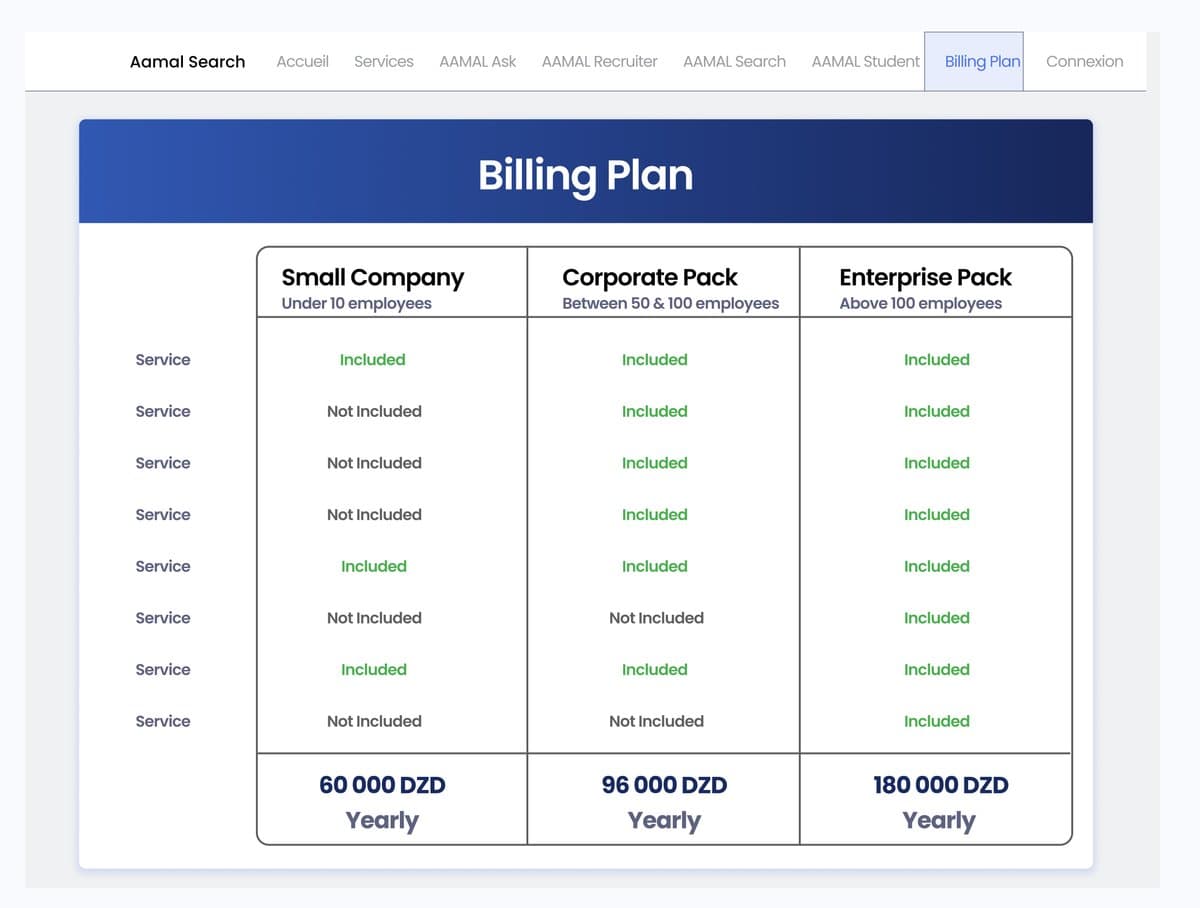The image size is (1200, 908).
Task: Go to AAMAL Student
Action: (865, 61)
